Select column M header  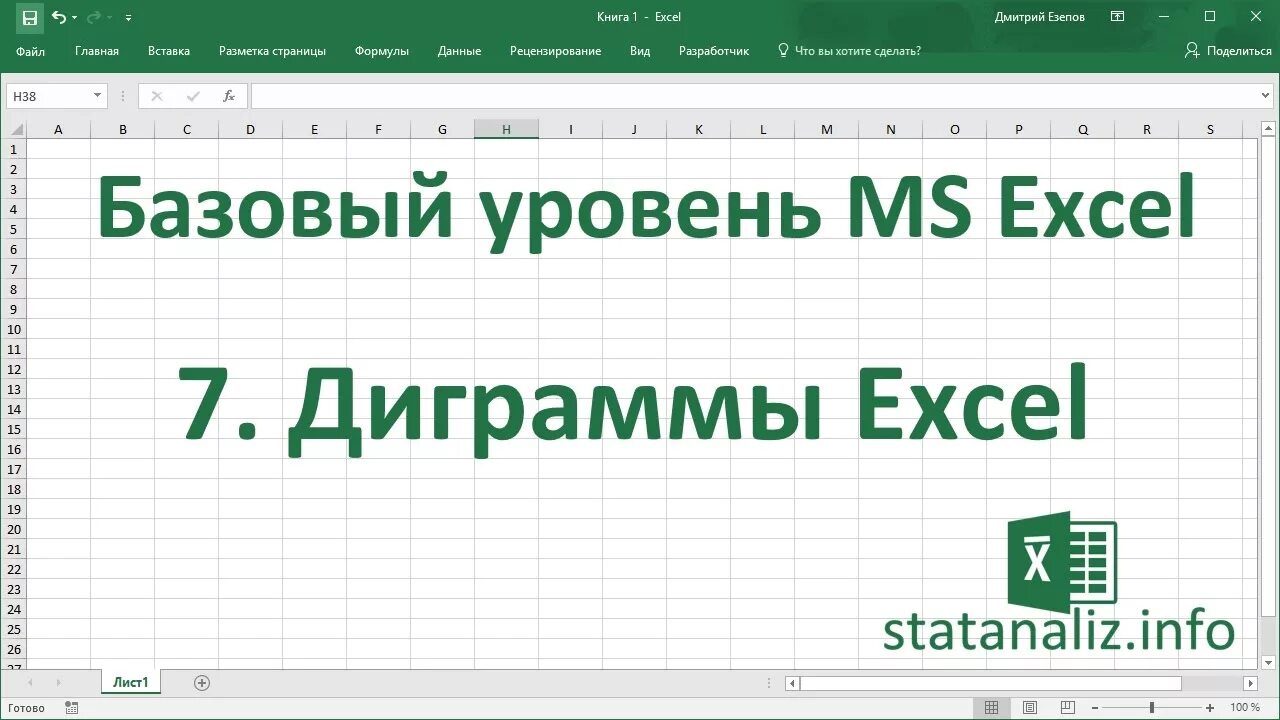826,129
